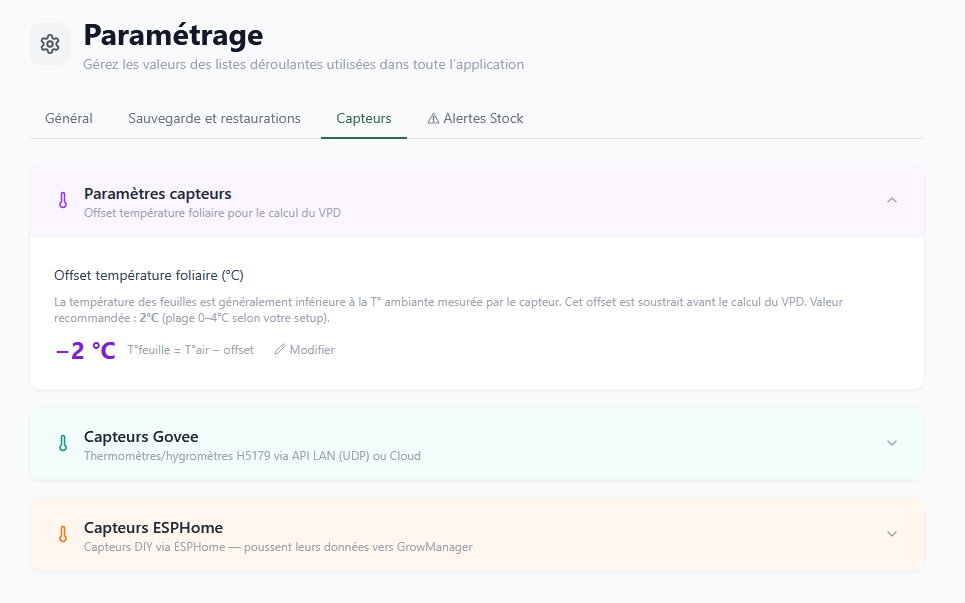Switch to the Général tab

click(69, 119)
